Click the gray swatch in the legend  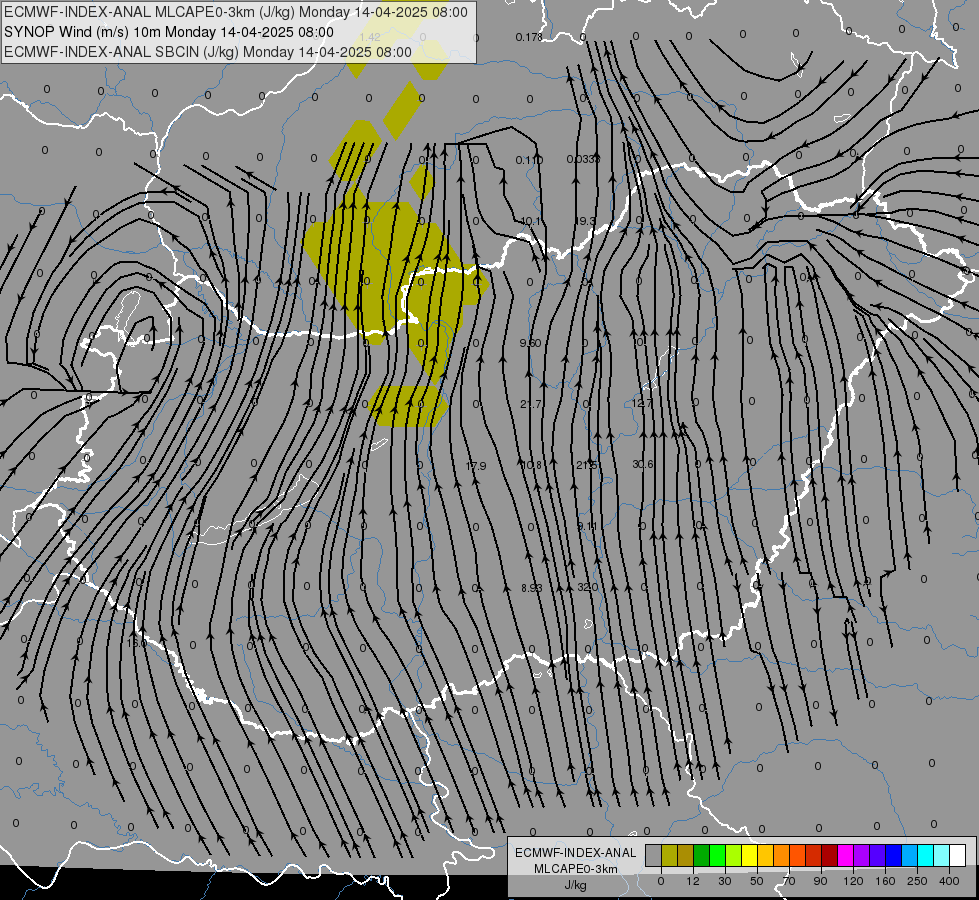pos(653,855)
